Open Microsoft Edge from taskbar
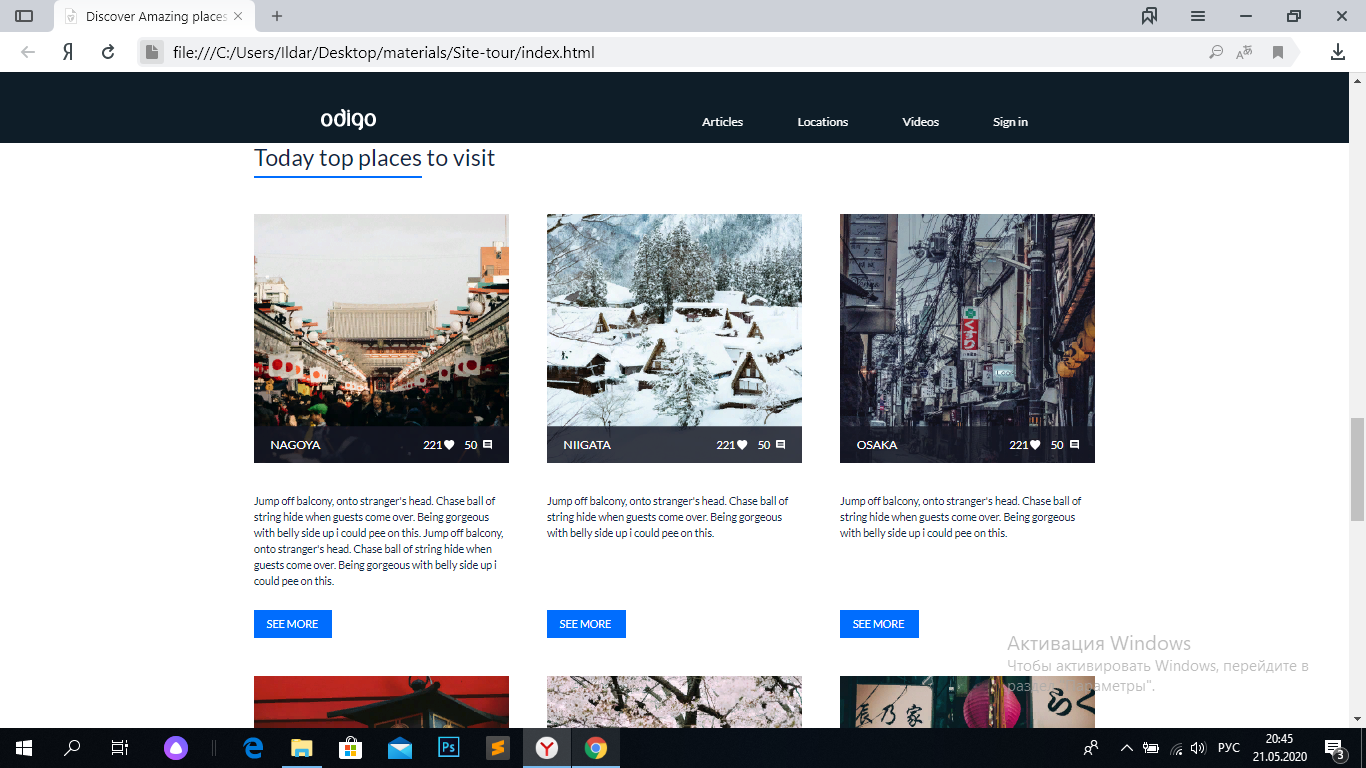1366x768 pixels. [253, 748]
